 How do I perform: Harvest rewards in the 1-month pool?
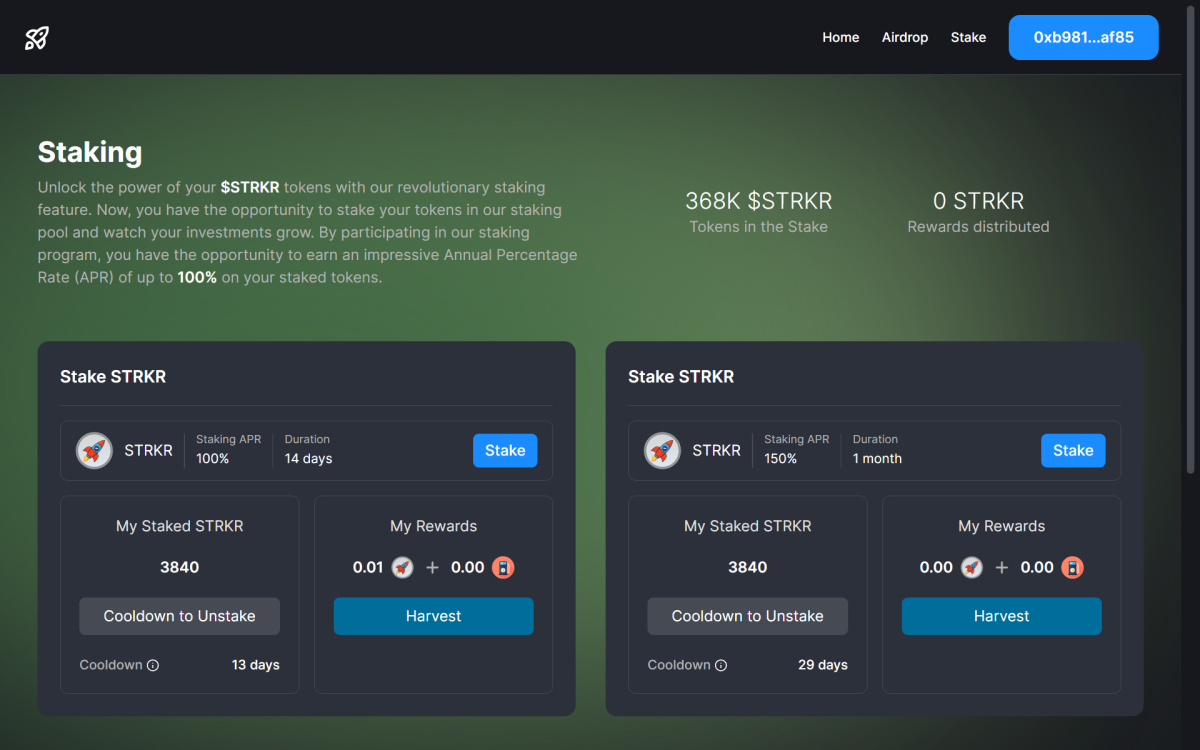click(1001, 616)
